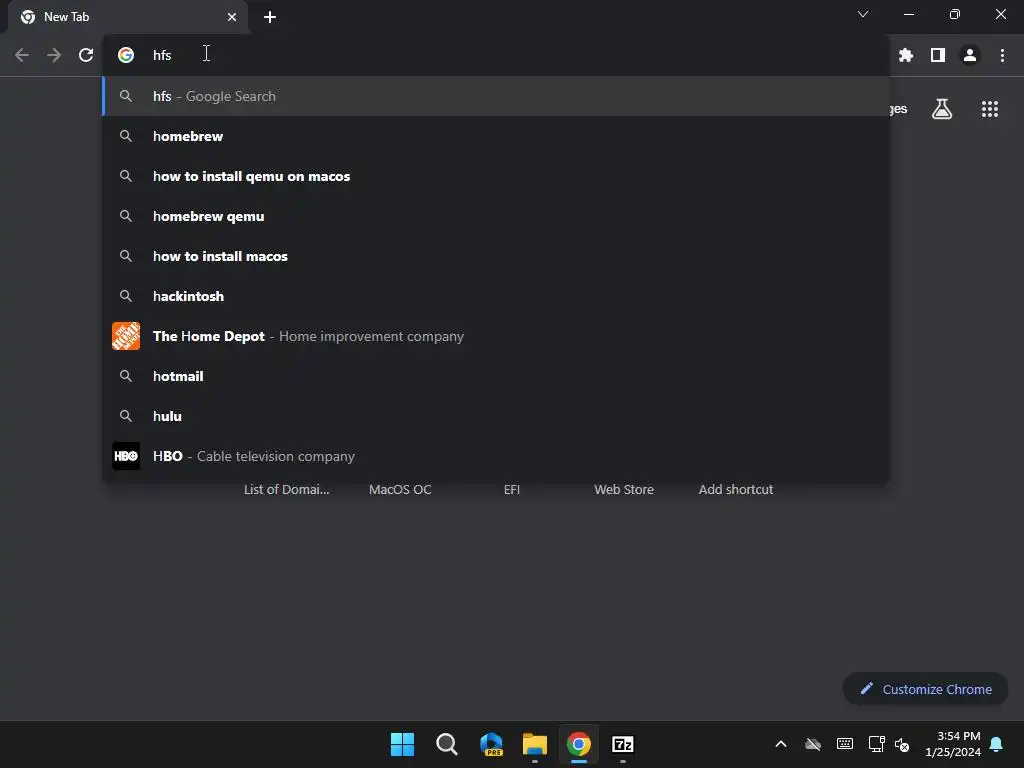Click the muted volume tray icon
Image resolution: width=1024 pixels, height=768 pixels.
pos(902,744)
